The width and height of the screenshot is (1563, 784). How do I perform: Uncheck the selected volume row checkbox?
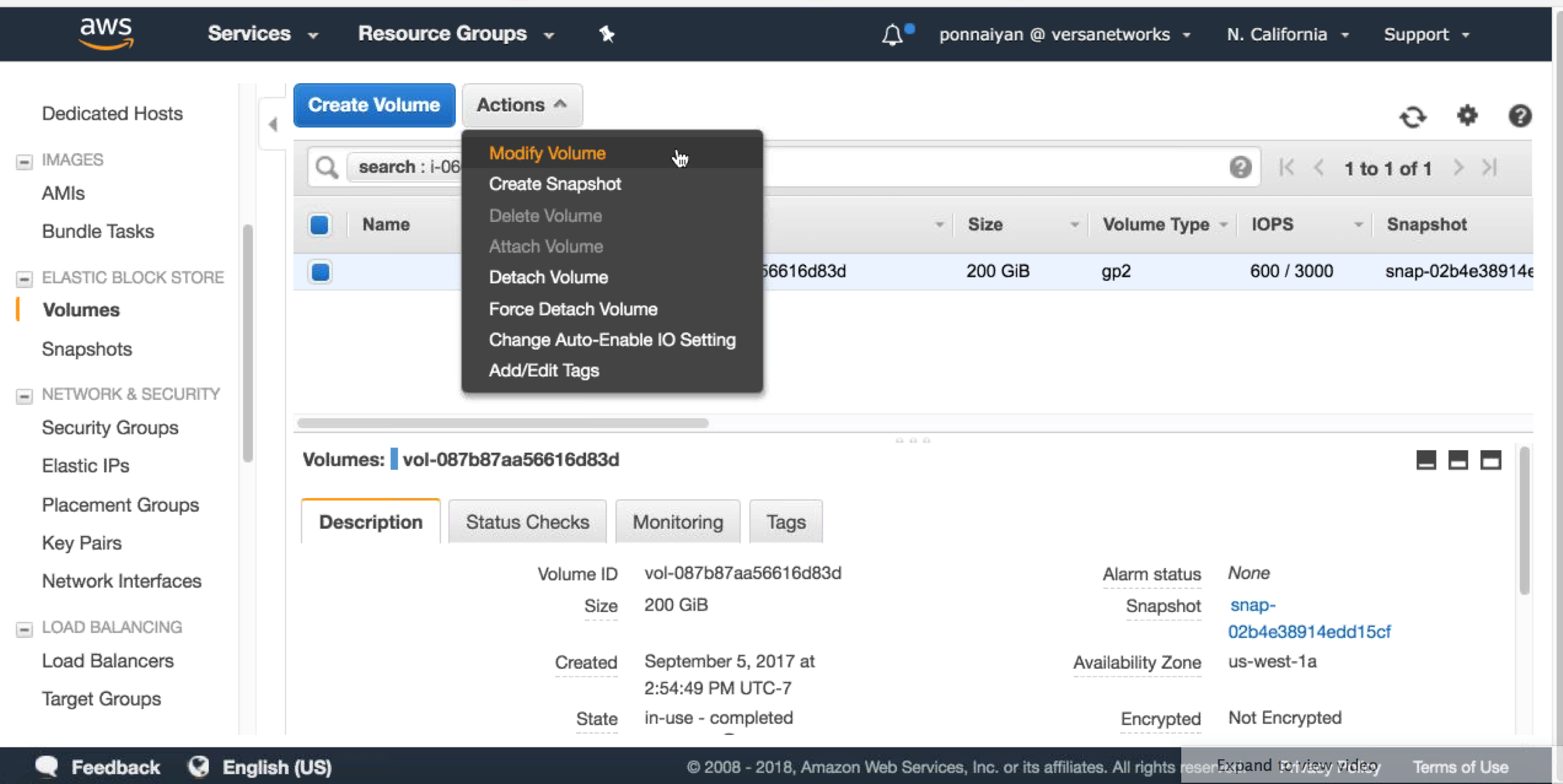click(x=320, y=272)
